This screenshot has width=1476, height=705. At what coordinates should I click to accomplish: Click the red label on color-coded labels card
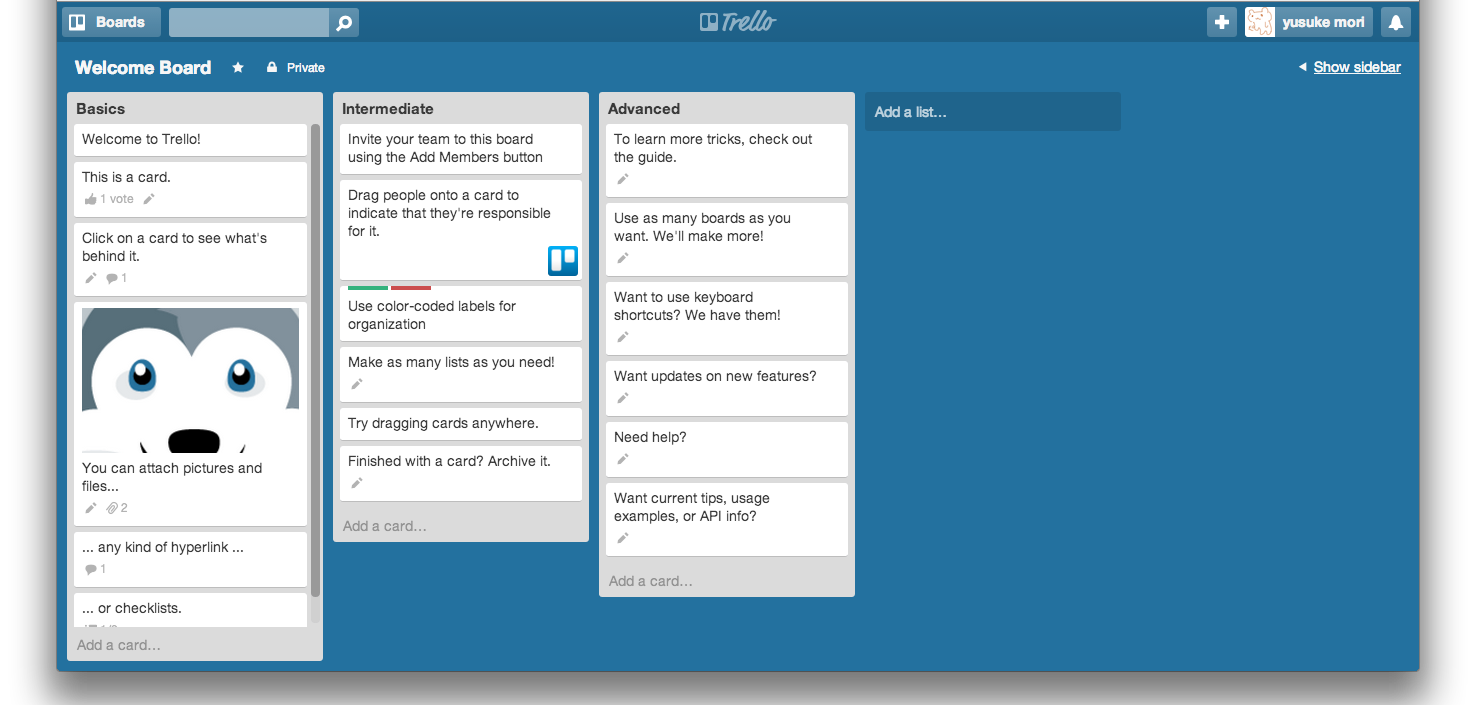coord(411,288)
